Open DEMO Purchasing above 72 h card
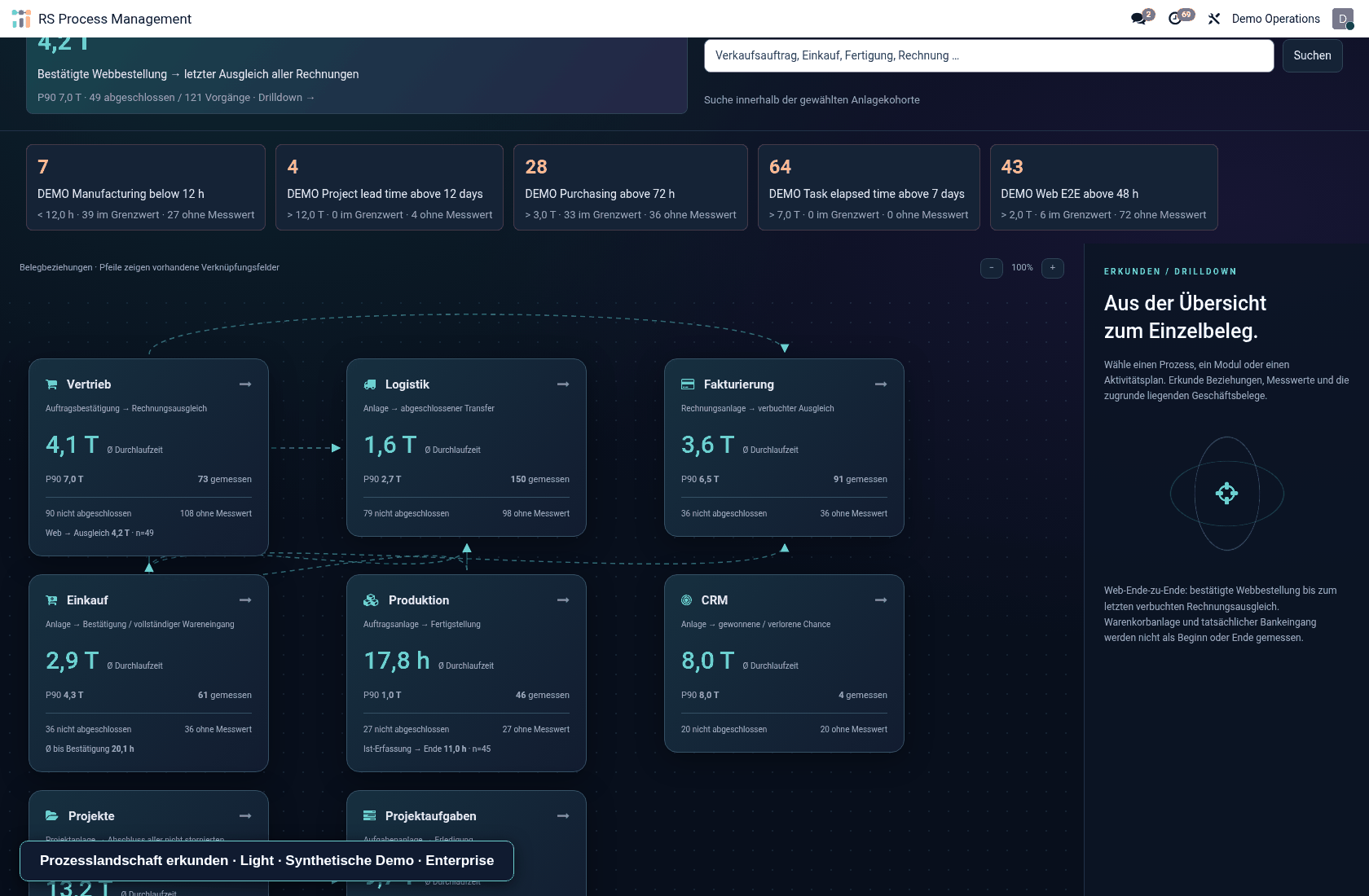Viewport: 1369px width, 896px height. point(631,187)
